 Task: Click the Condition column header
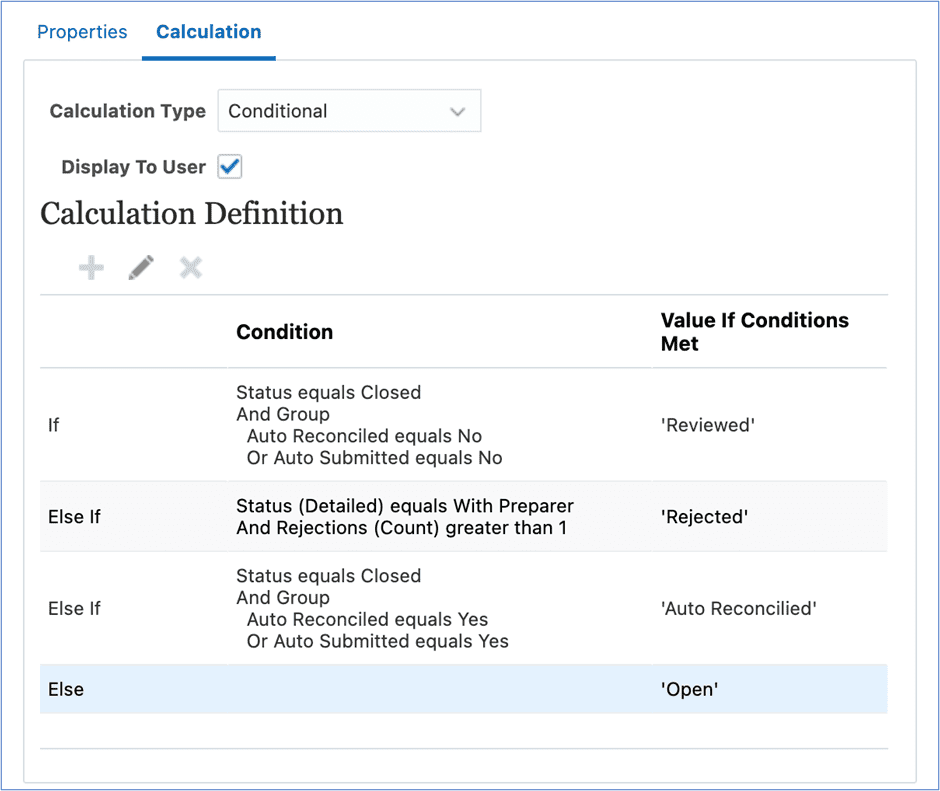coord(285,332)
